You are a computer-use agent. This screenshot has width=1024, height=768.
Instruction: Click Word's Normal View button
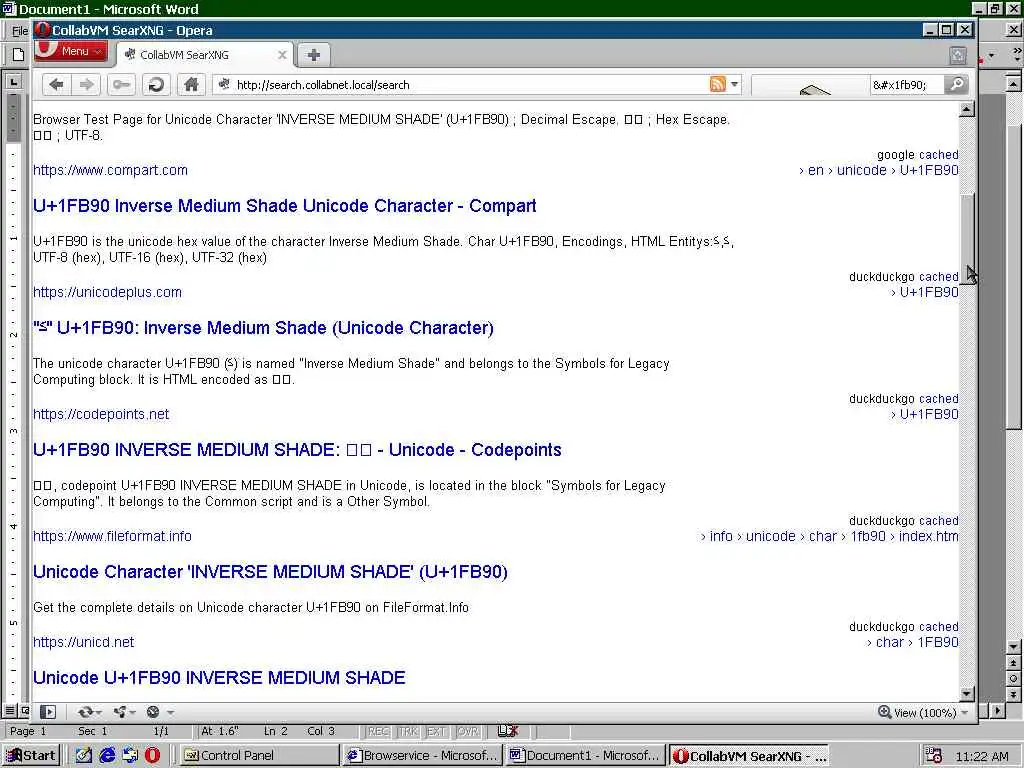10,711
